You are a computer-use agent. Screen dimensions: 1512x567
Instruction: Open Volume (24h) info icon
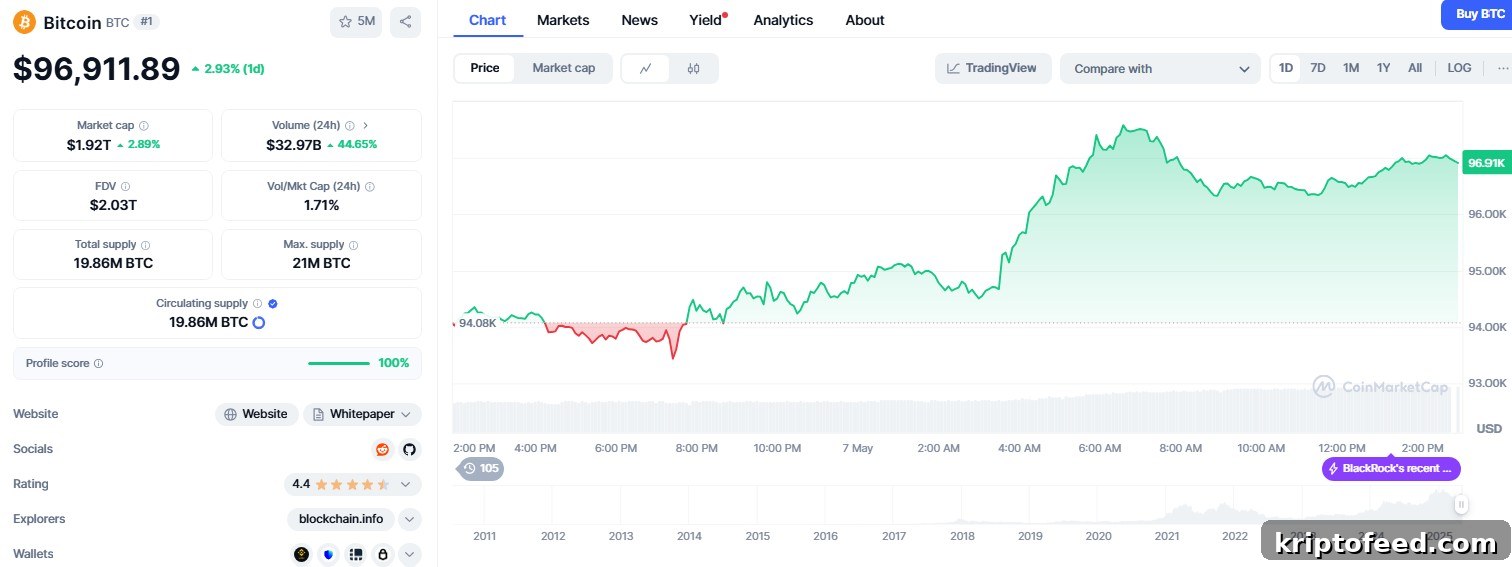349,126
